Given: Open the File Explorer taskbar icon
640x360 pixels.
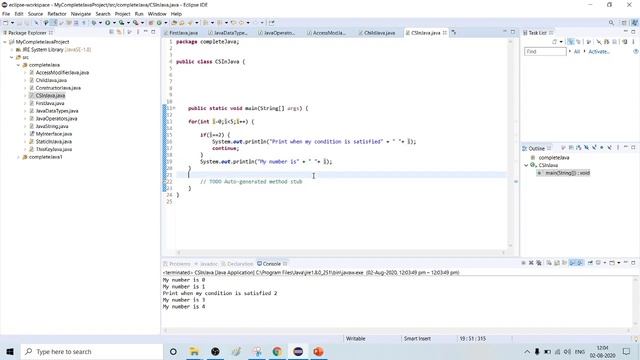Looking at the screenshot, I should pos(194,351).
